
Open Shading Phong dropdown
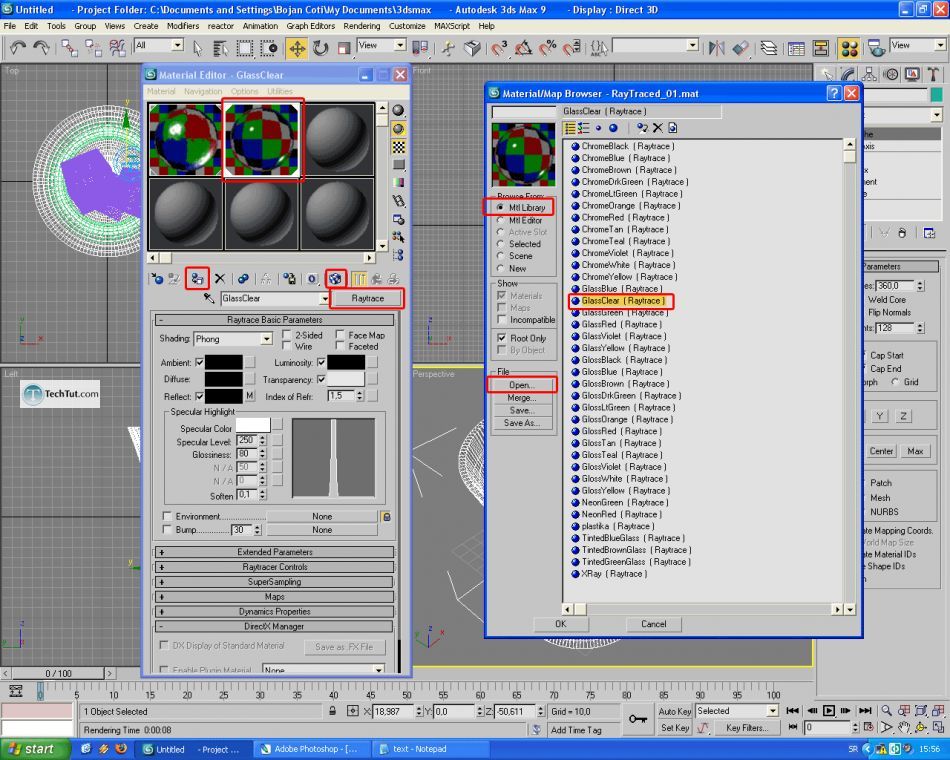point(267,339)
